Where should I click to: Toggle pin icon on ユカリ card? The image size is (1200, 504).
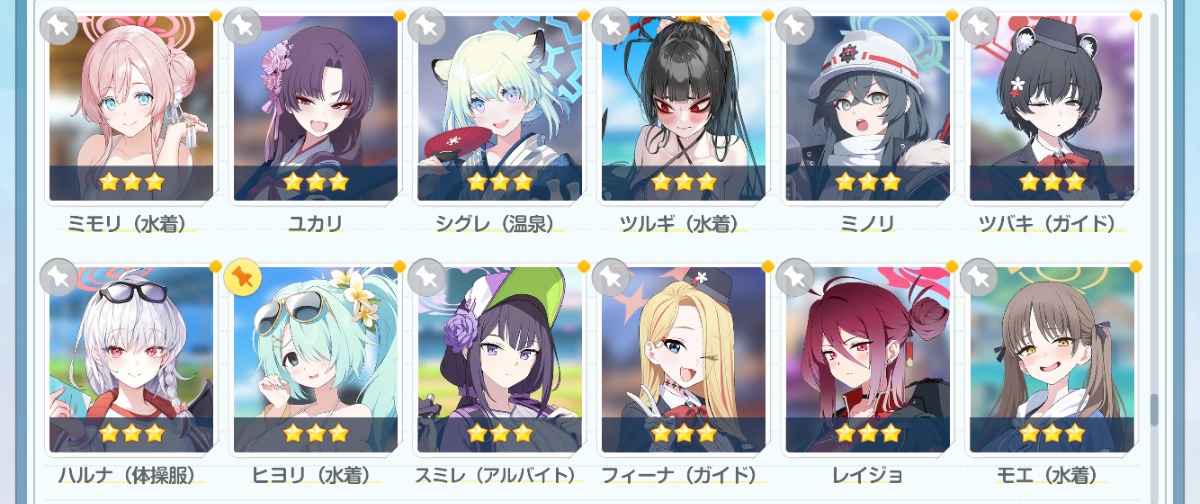(x=243, y=25)
